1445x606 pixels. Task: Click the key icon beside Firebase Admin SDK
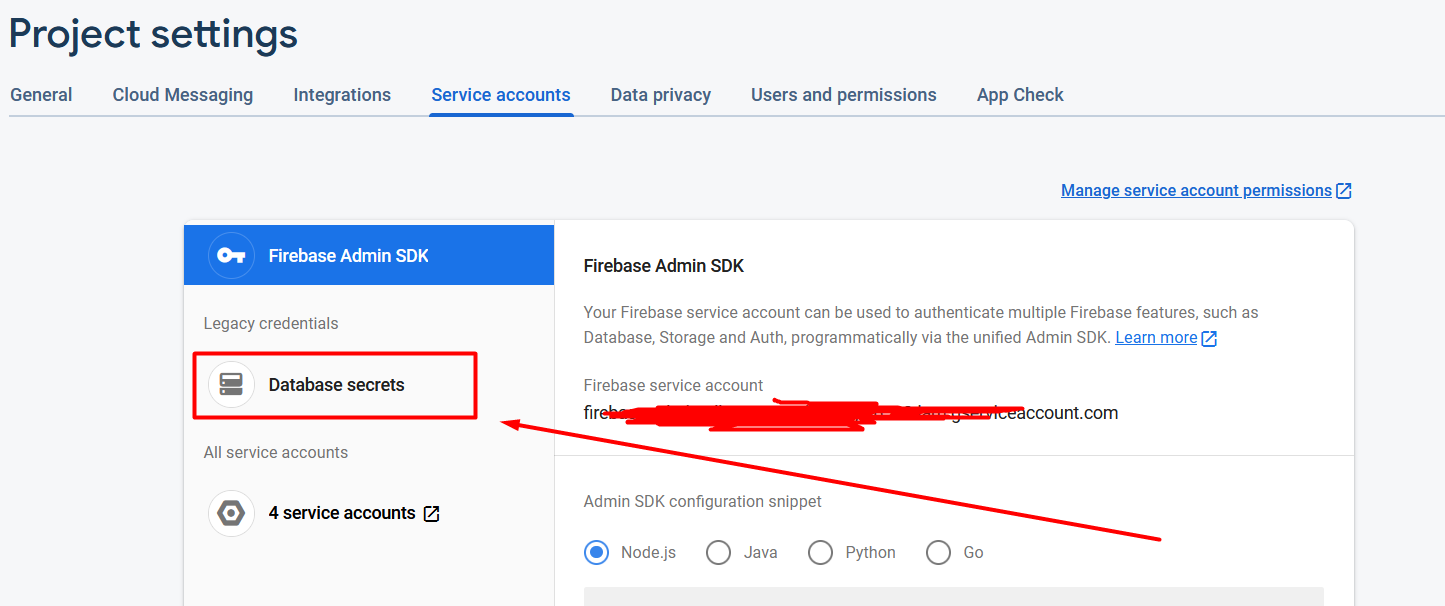pos(231,255)
